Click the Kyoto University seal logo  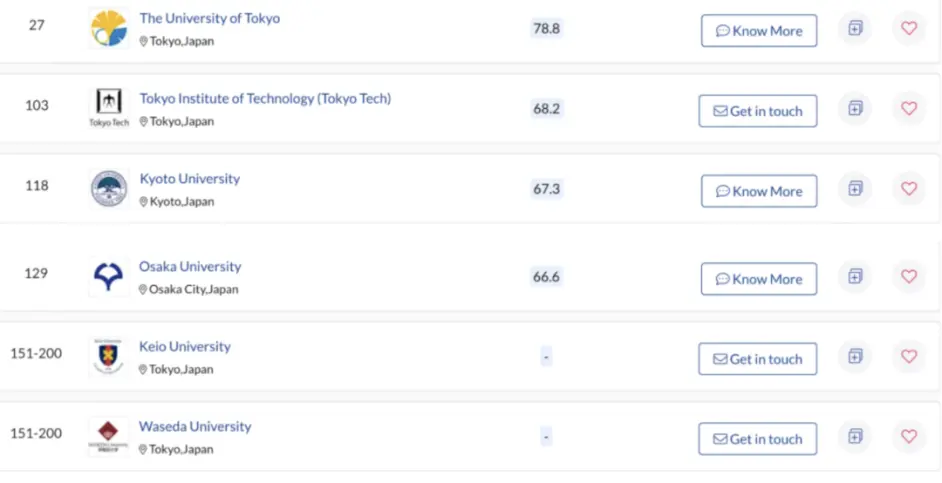tap(108, 189)
